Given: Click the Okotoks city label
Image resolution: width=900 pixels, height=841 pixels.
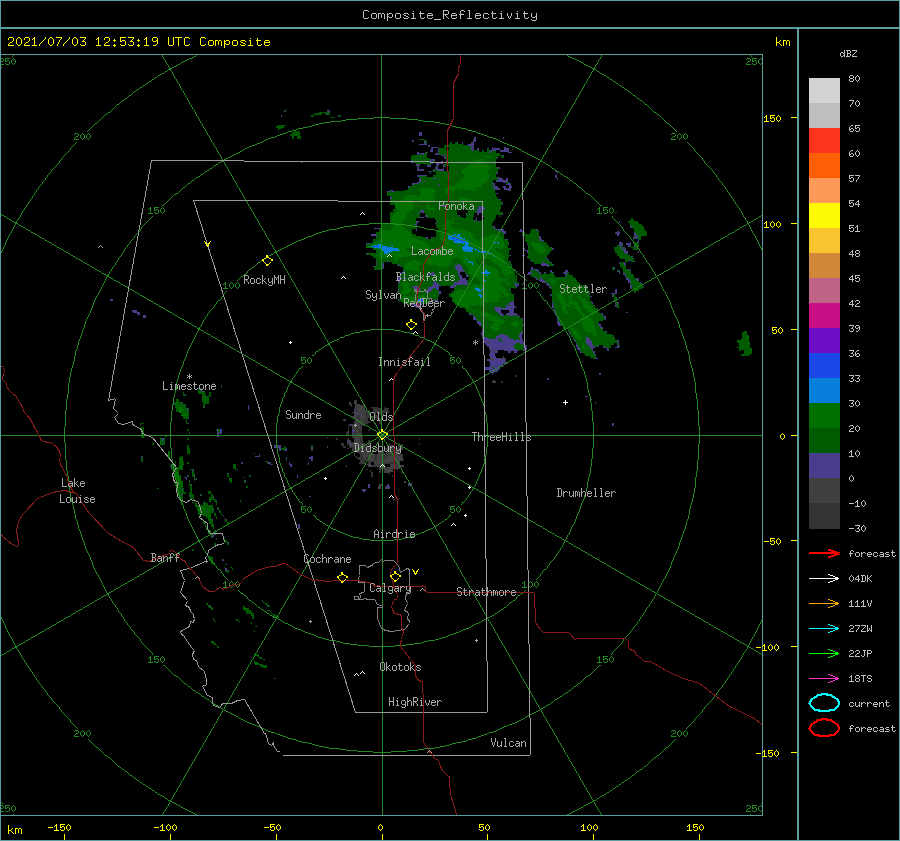Looking at the screenshot, I should (400, 667).
